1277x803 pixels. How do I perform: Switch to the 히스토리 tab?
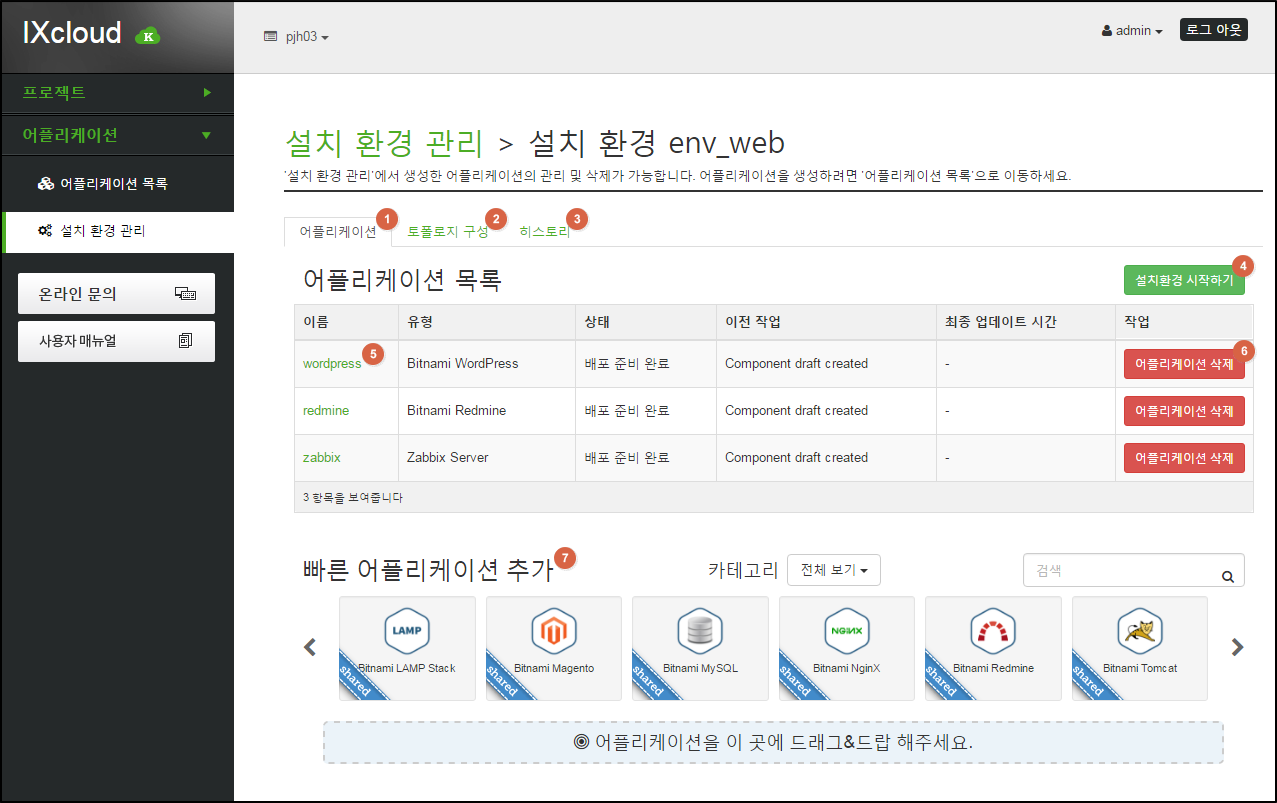pos(545,232)
